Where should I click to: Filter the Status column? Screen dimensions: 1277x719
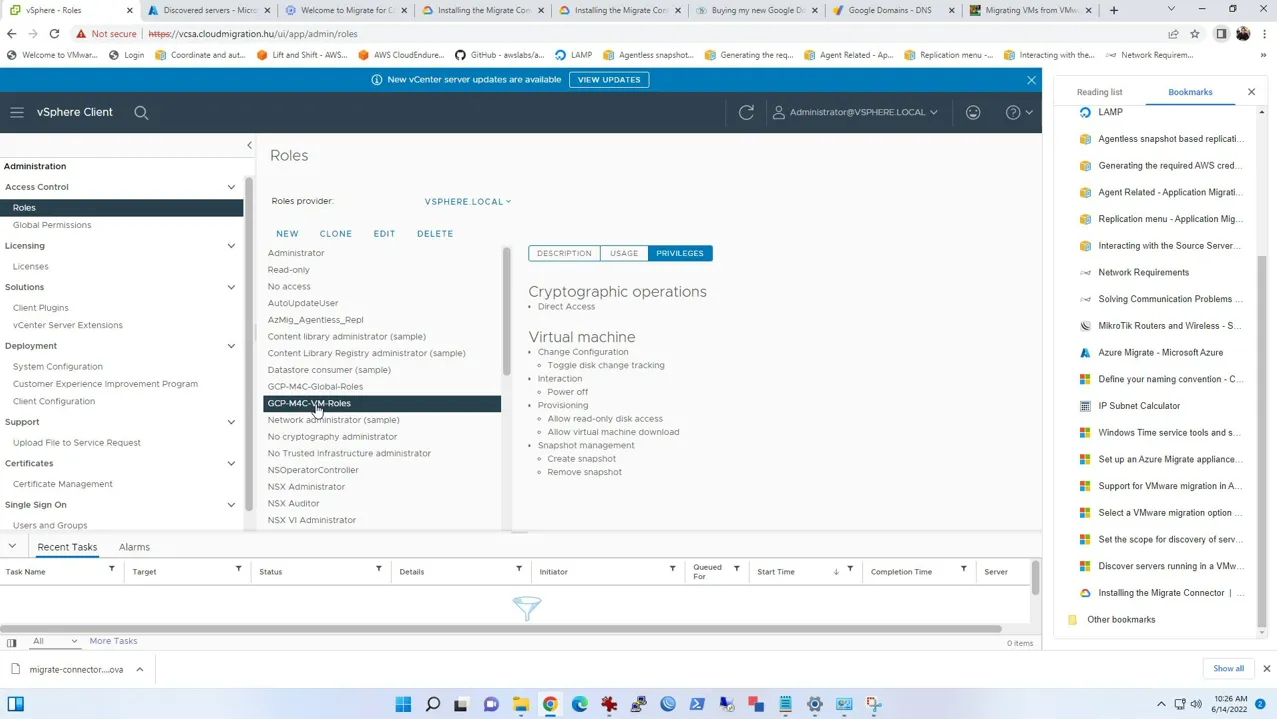(x=379, y=570)
